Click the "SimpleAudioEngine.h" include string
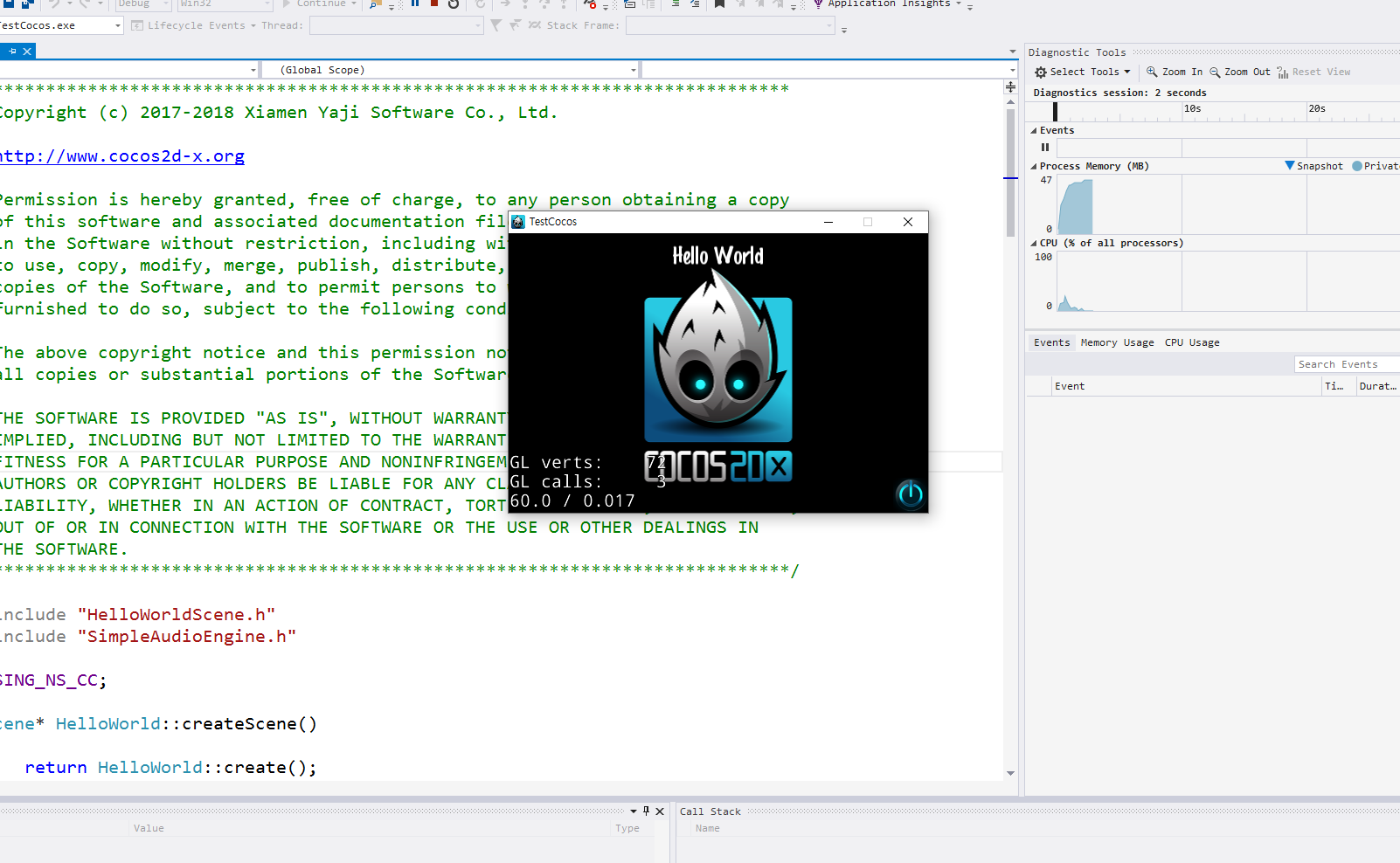This screenshot has width=1400, height=863. pyautogui.click(x=187, y=637)
